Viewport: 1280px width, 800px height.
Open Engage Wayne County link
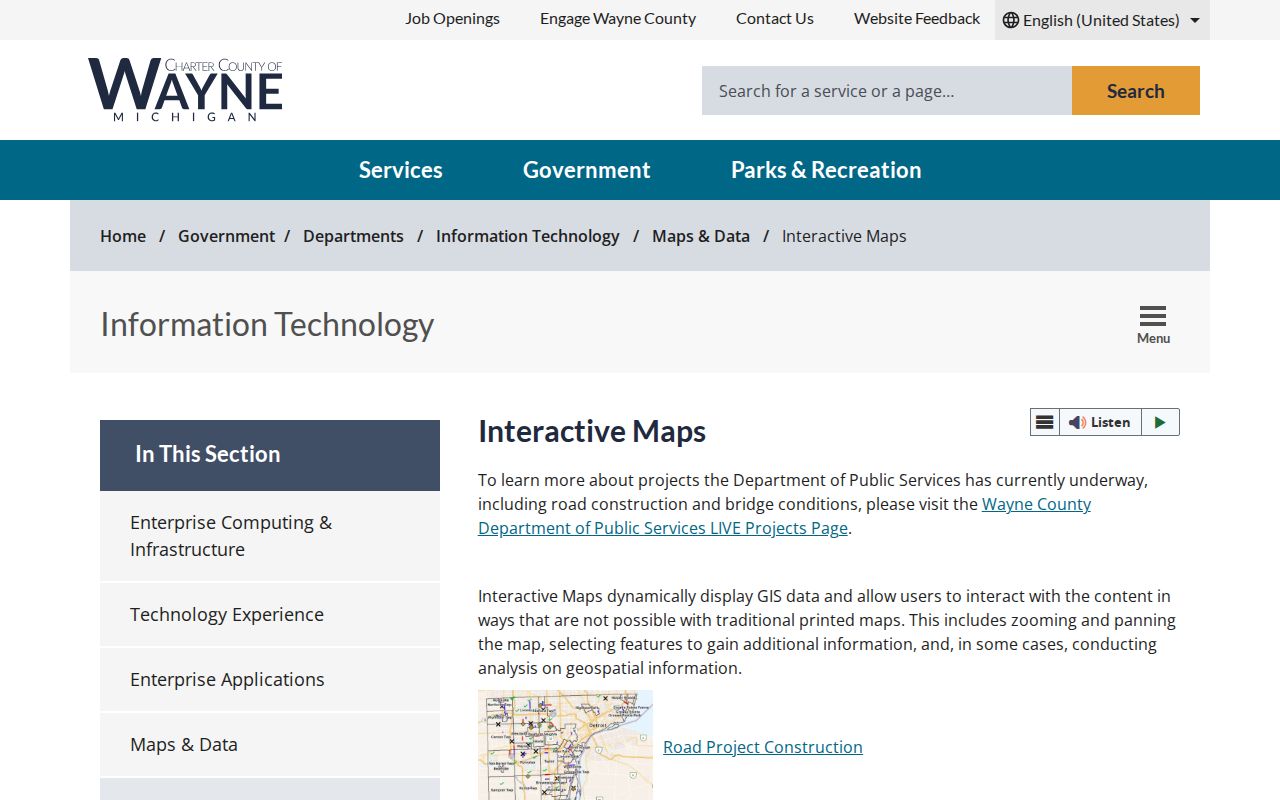pyautogui.click(x=618, y=18)
